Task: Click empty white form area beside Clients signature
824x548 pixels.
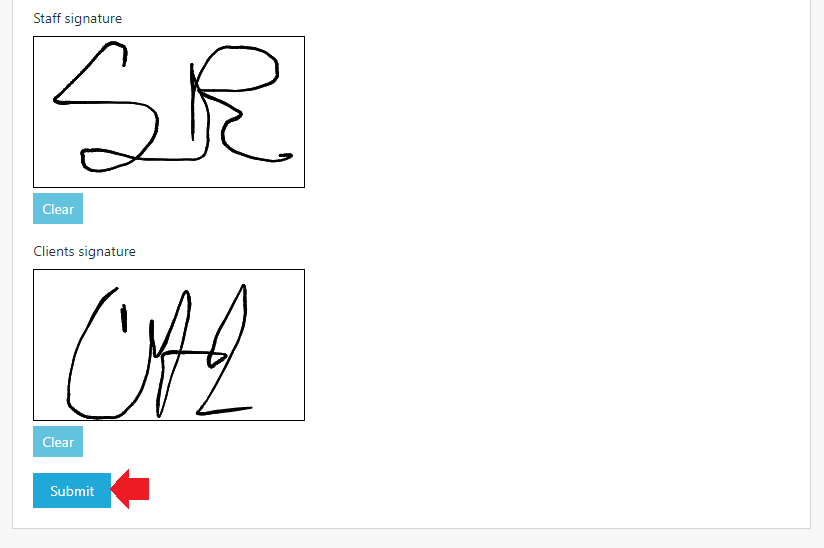Action: [552, 345]
